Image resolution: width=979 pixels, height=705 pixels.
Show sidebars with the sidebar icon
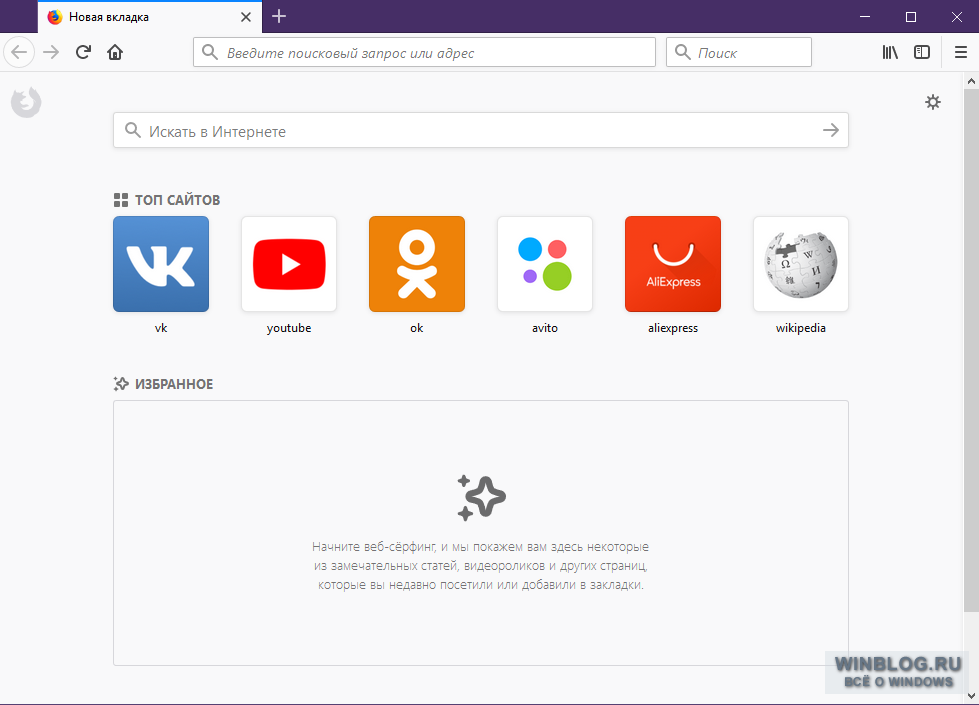[x=922, y=52]
